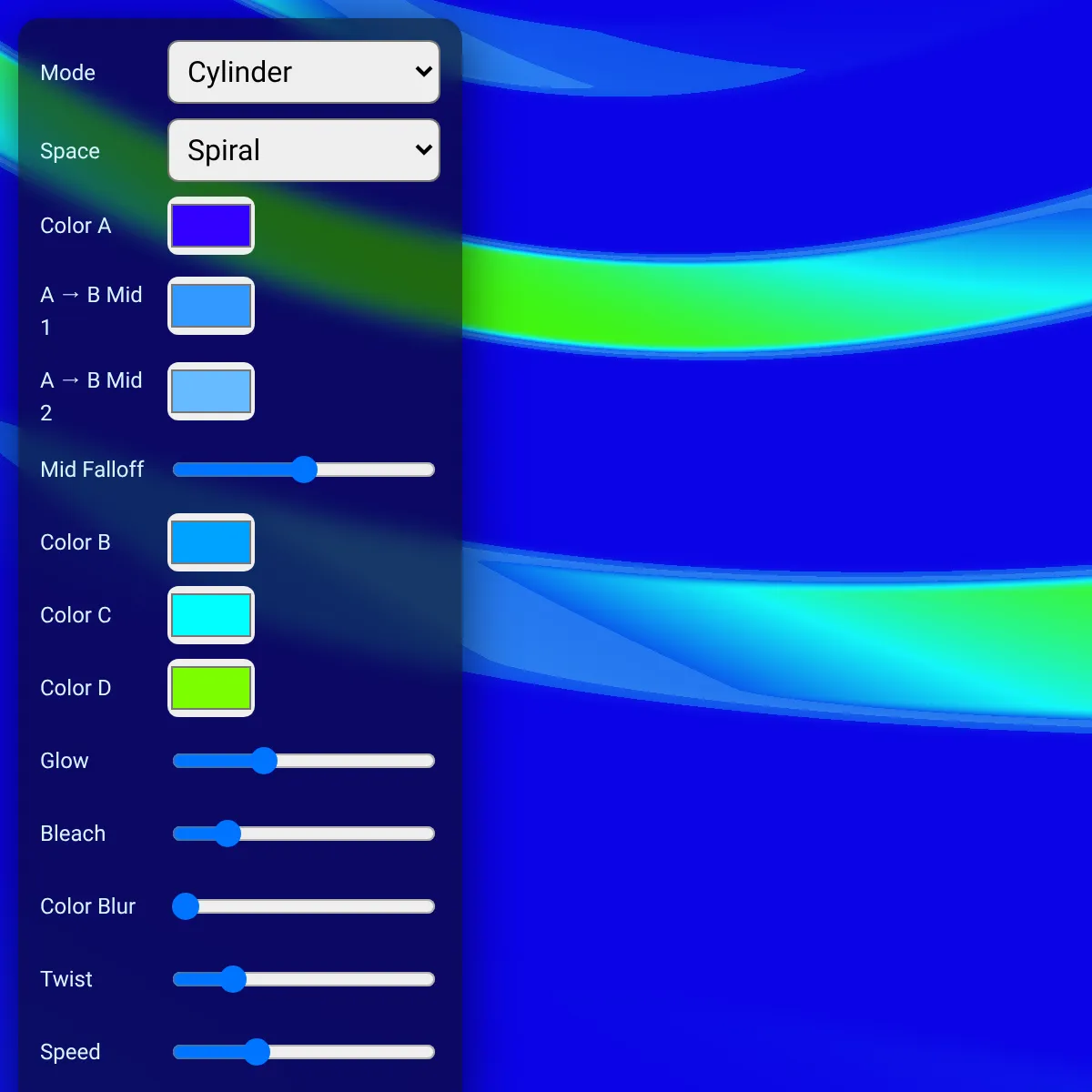Click the Speed slider thumb
Screen dimensions: 1092x1092
click(258, 1052)
